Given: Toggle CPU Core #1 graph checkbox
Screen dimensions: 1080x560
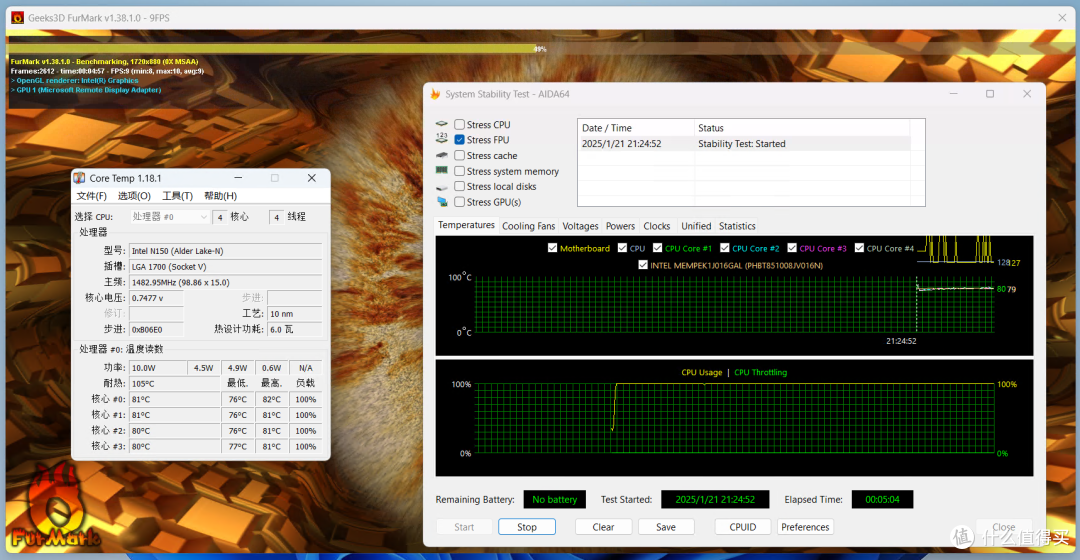Looking at the screenshot, I should (658, 248).
